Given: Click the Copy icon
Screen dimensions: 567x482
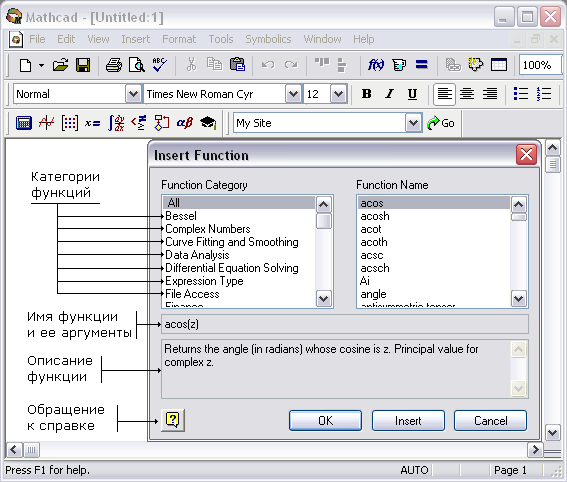Looking at the screenshot, I should tap(214, 65).
